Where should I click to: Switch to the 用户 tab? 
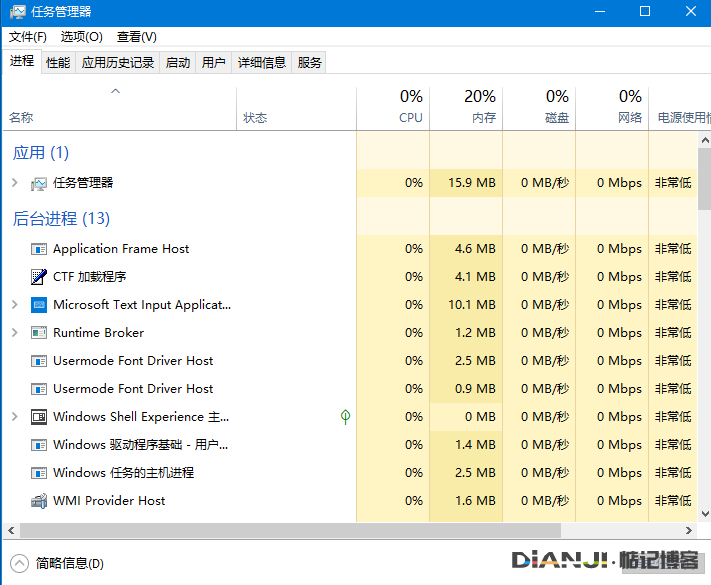click(214, 63)
